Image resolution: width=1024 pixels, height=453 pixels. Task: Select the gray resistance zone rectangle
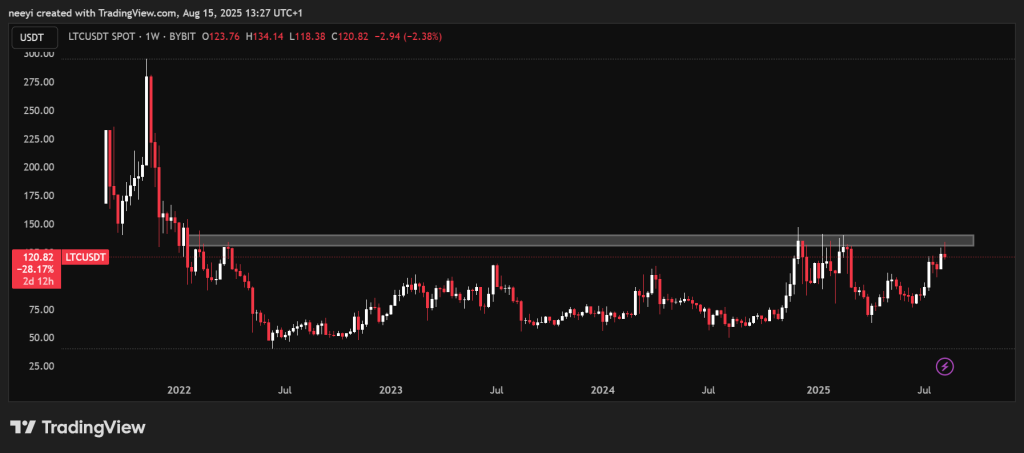point(580,241)
